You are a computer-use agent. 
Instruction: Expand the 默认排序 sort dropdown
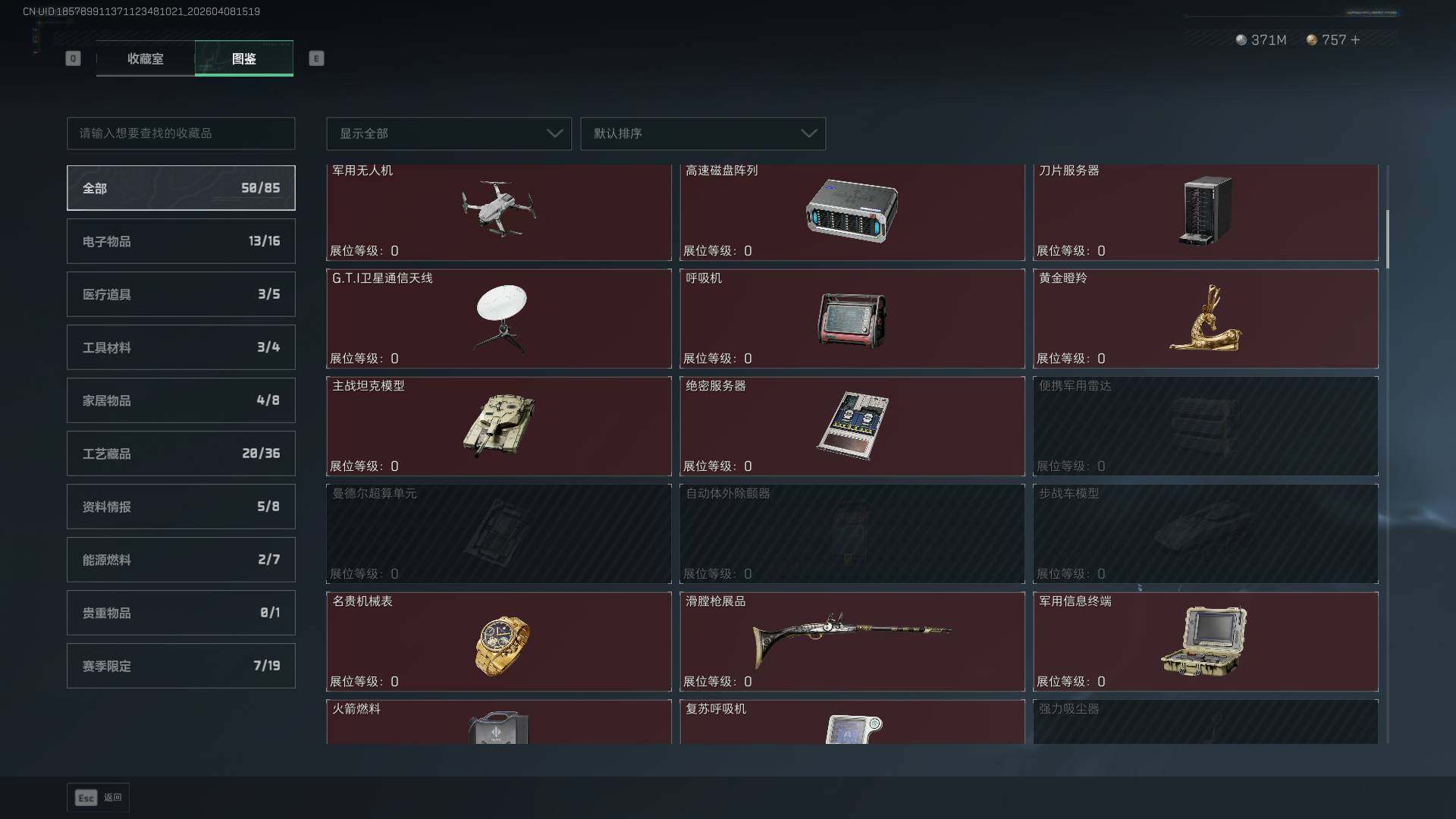703,133
